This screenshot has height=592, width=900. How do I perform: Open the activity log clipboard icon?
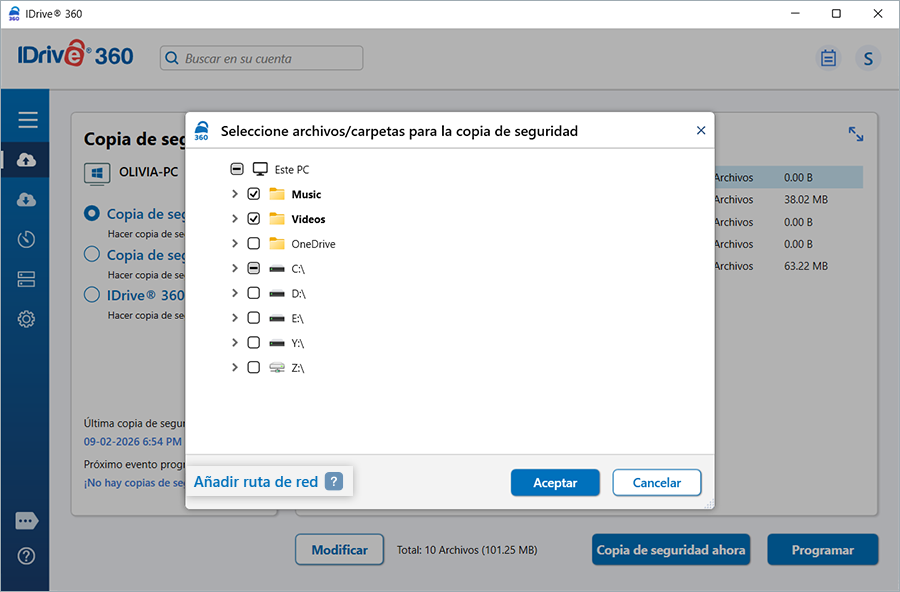click(828, 58)
